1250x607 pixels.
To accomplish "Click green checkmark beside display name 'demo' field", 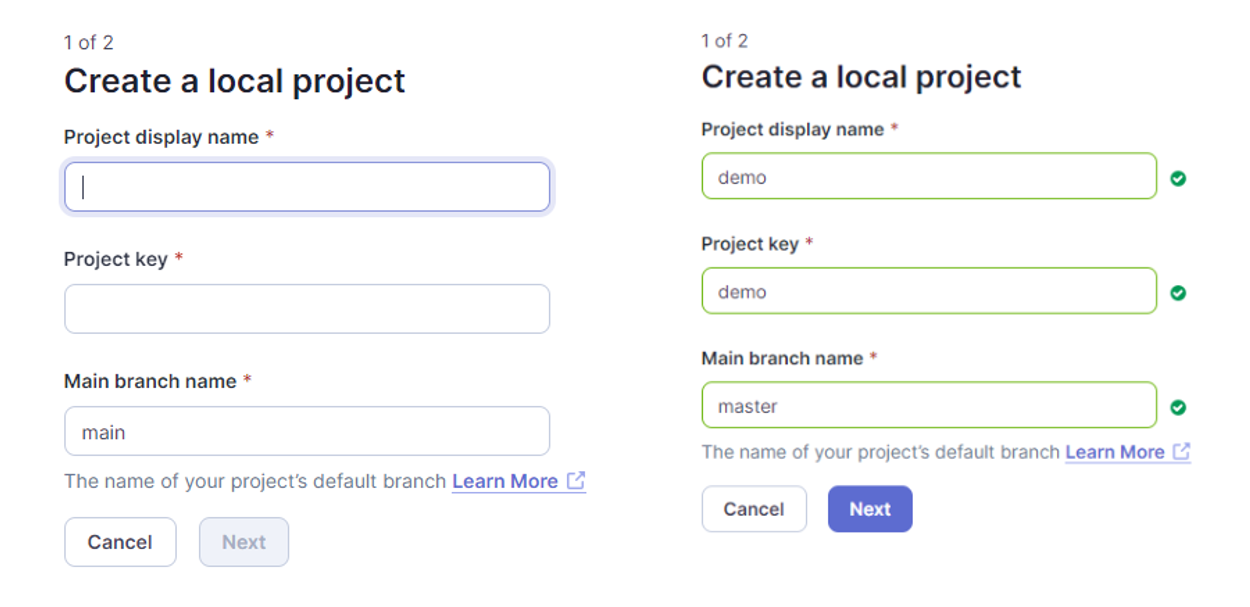I will pyautogui.click(x=1178, y=179).
